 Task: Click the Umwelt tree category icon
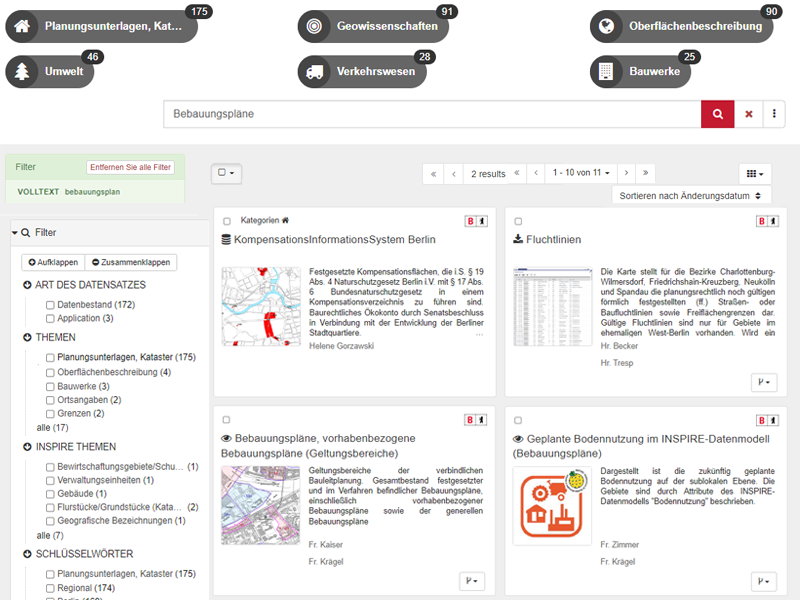22,72
